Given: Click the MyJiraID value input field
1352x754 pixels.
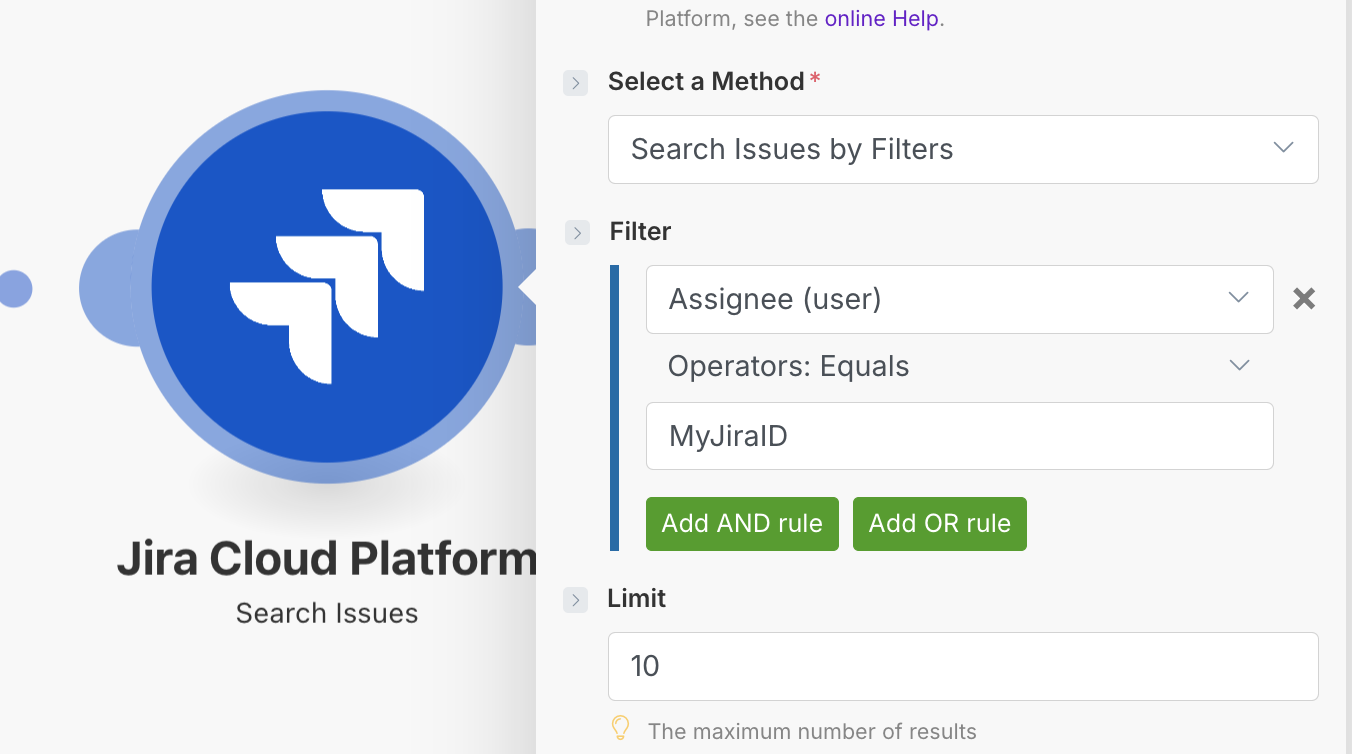Looking at the screenshot, I should [959, 436].
